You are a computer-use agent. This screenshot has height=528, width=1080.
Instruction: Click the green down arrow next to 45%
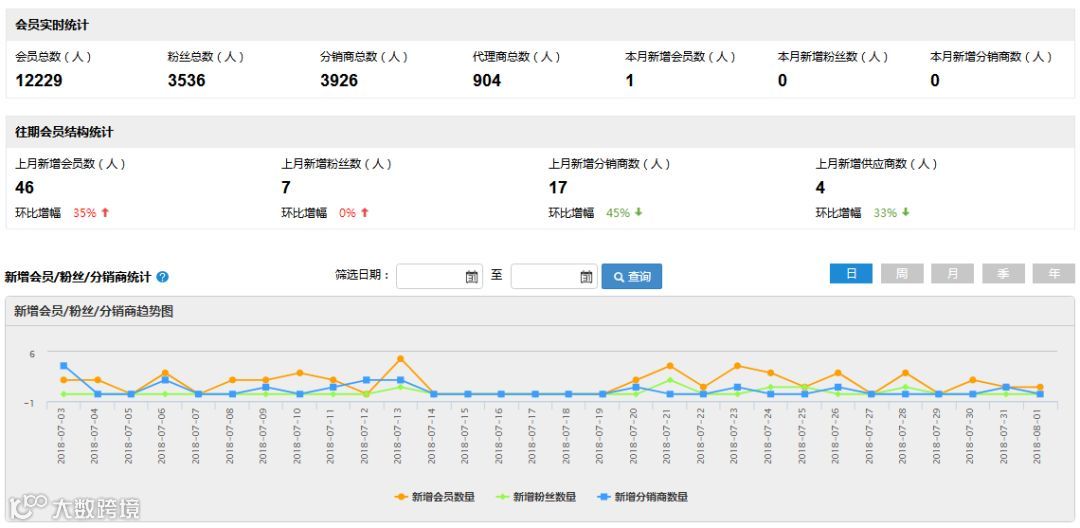click(x=638, y=213)
